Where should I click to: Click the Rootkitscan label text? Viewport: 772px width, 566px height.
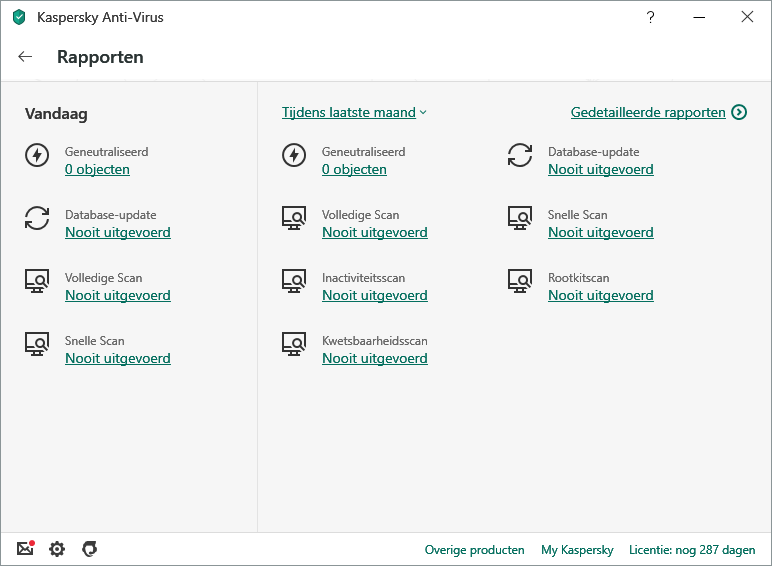pyautogui.click(x=579, y=278)
